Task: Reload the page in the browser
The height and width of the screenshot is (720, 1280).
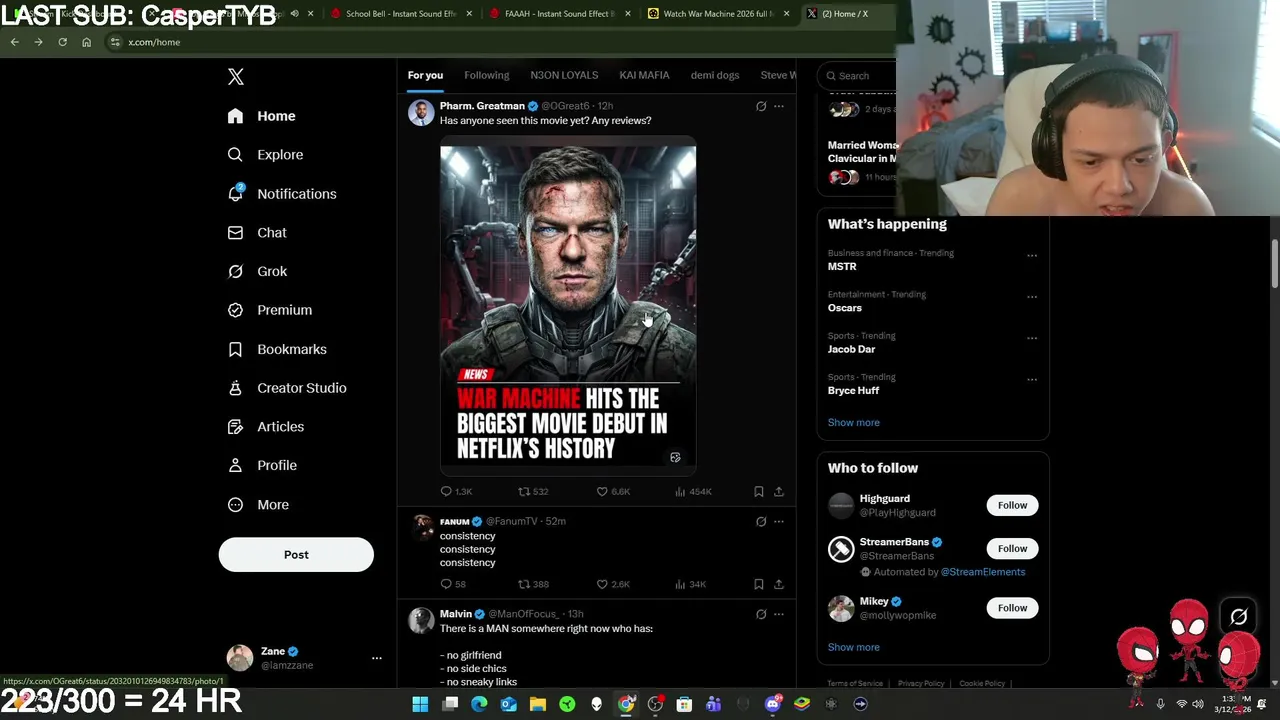Action: 62,42
